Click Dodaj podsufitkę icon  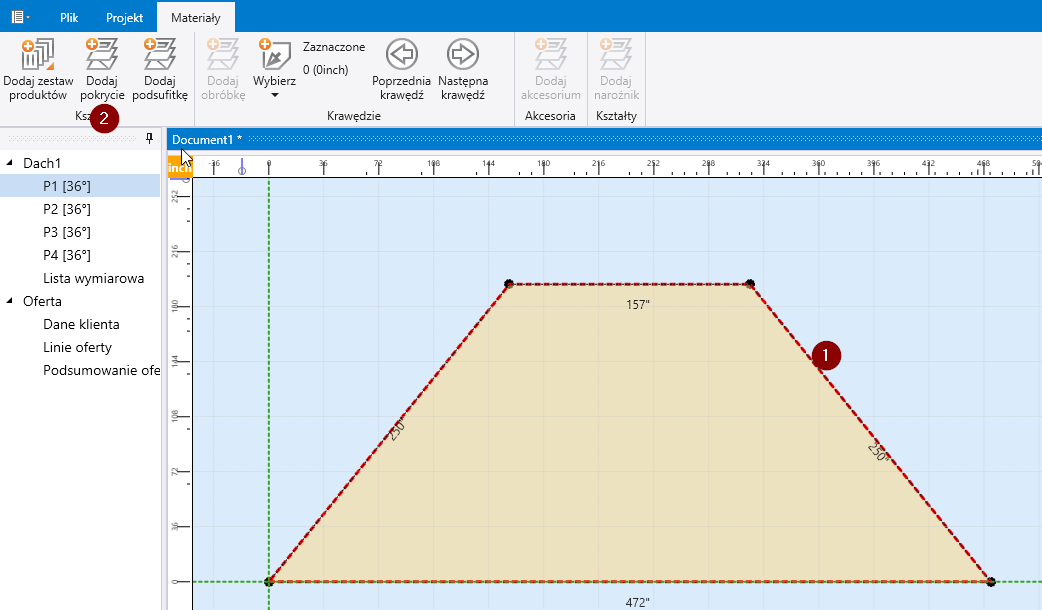tap(160, 53)
